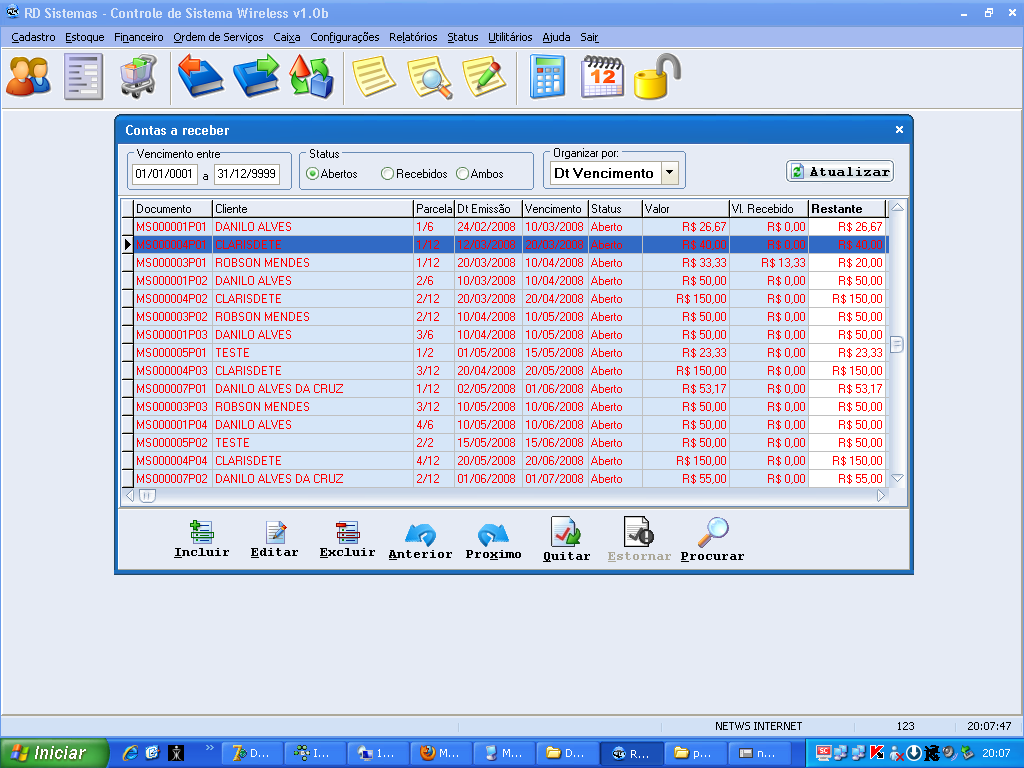Click the Quitar button
The width and height of the screenshot is (1024, 768).
click(566, 539)
